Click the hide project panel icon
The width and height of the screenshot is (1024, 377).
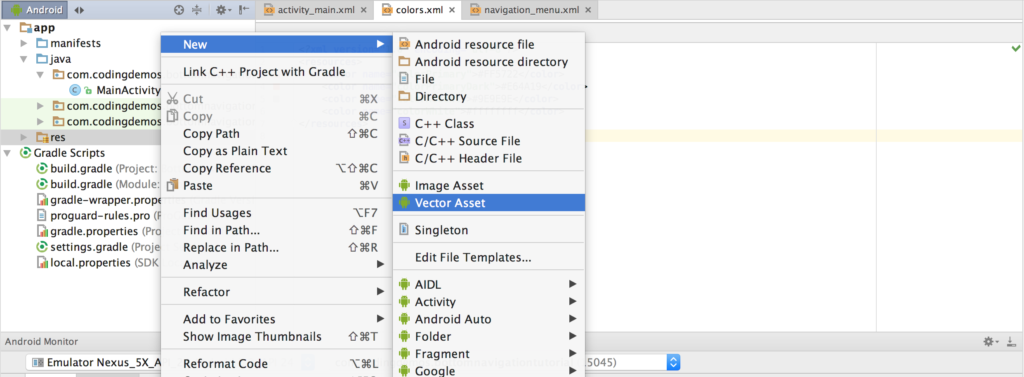pos(244,10)
